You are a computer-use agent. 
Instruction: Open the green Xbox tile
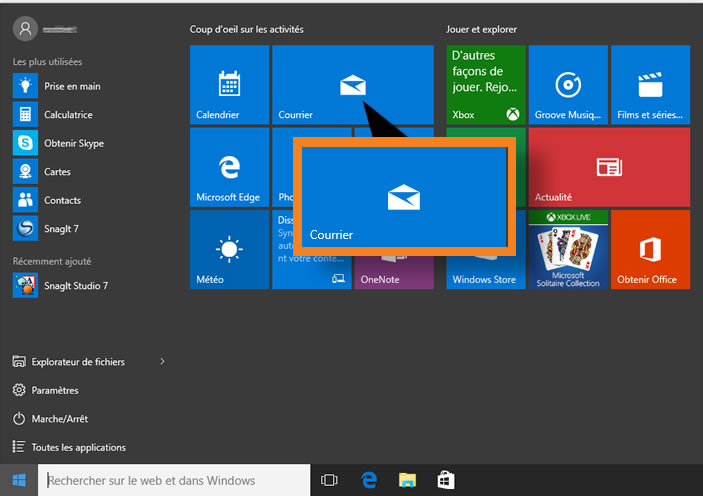tap(486, 85)
